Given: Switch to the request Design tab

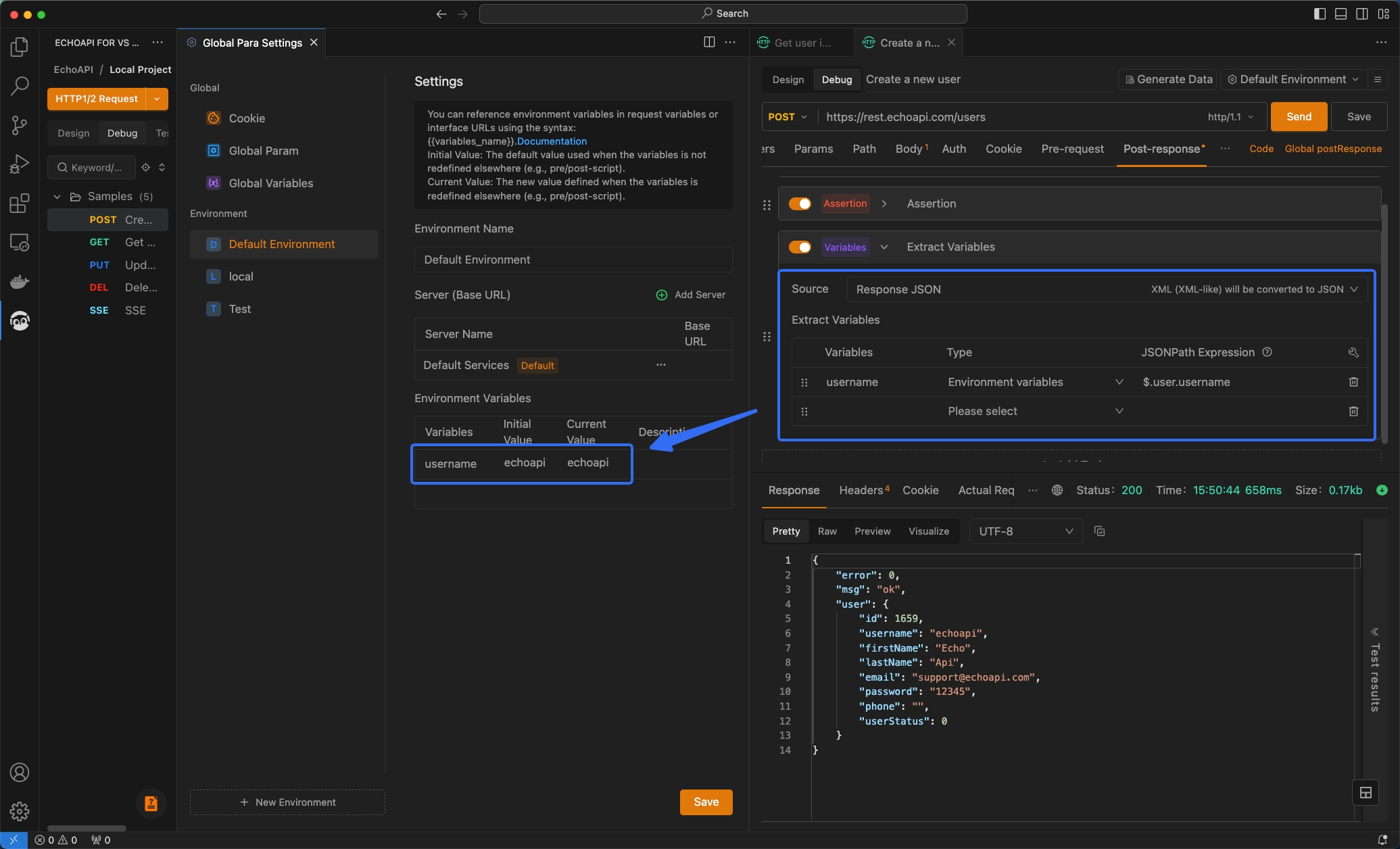Looking at the screenshot, I should click(788, 80).
